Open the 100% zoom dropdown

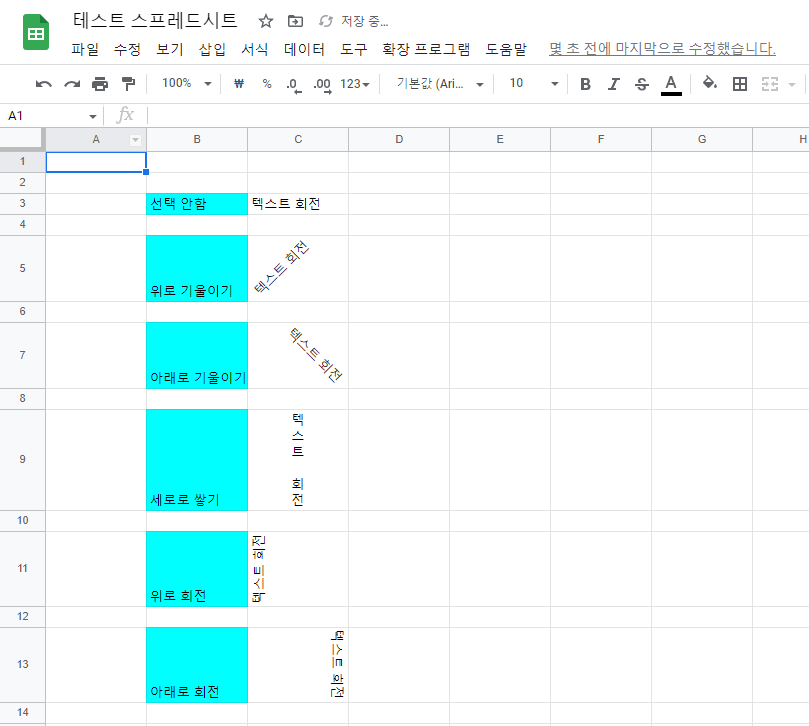pyautogui.click(x=186, y=84)
